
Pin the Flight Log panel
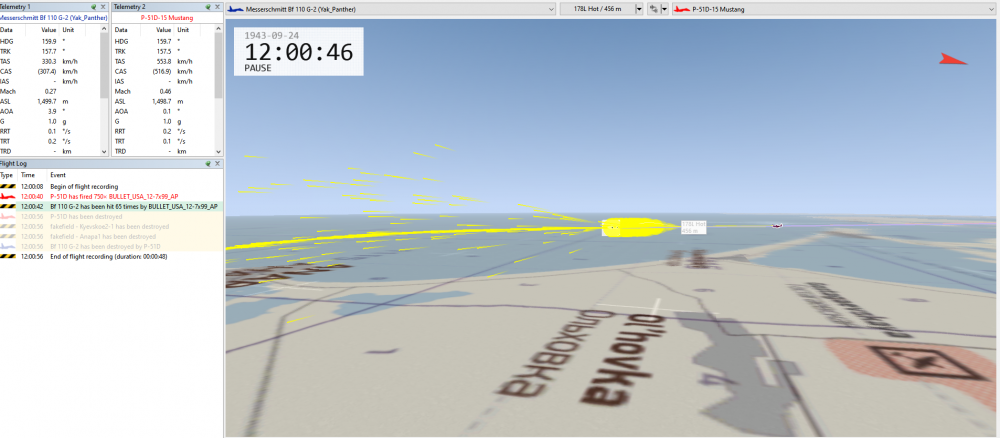(x=209, y=164)
